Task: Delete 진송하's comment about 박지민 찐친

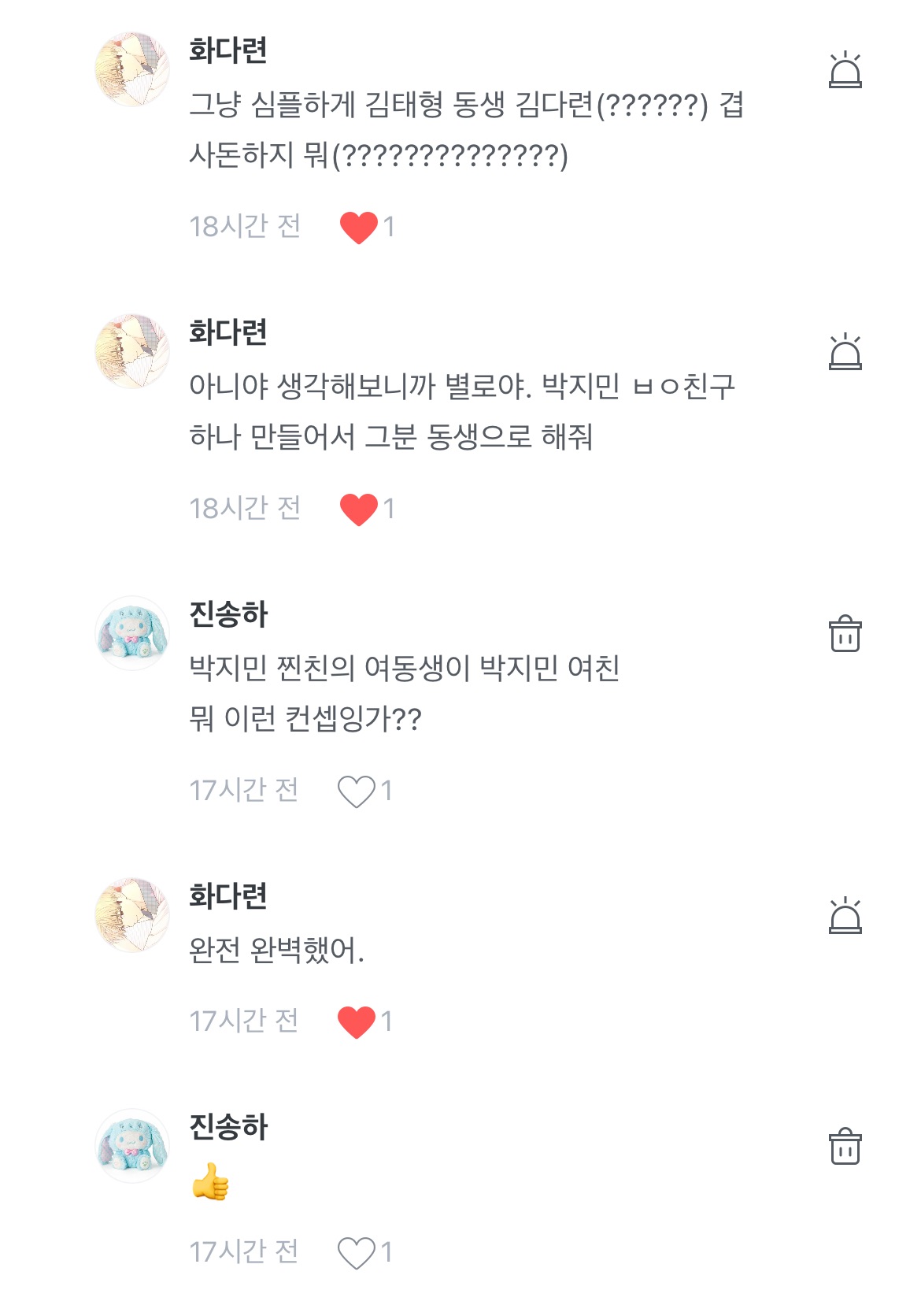Action: [845, 633]
